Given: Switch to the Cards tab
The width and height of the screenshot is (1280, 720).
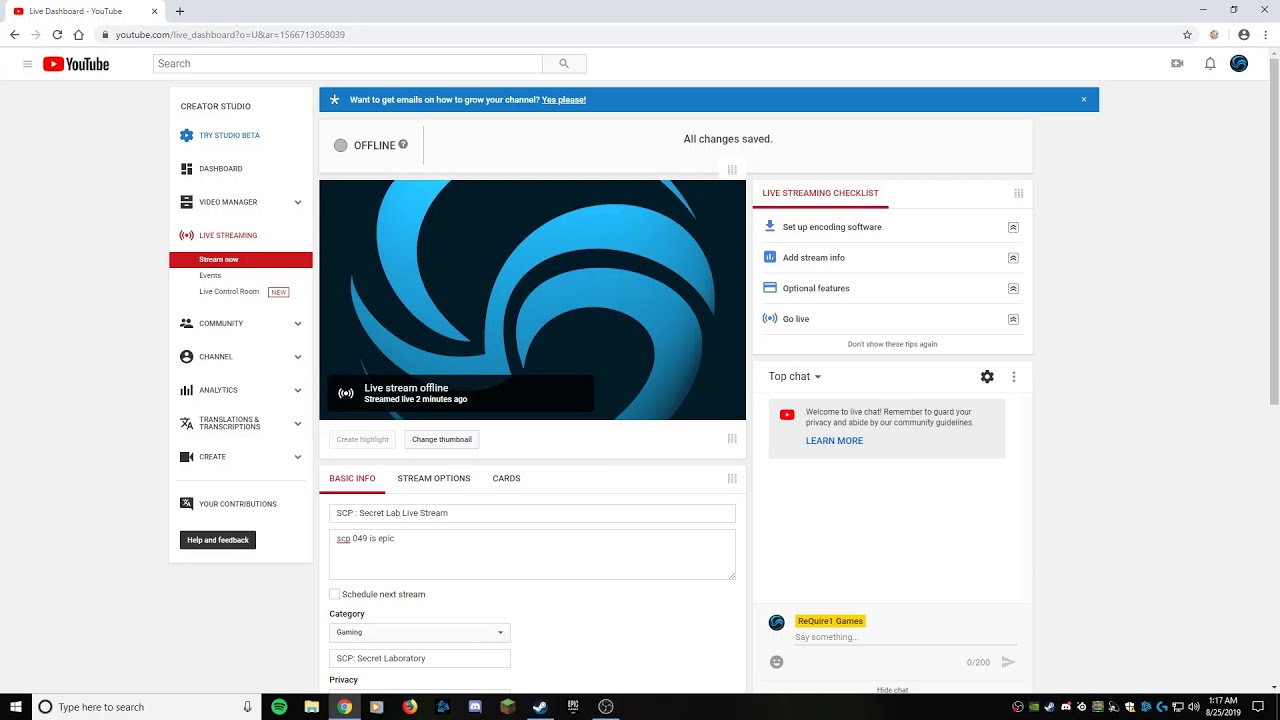Looking at the screenshot, I should (506, 479).
